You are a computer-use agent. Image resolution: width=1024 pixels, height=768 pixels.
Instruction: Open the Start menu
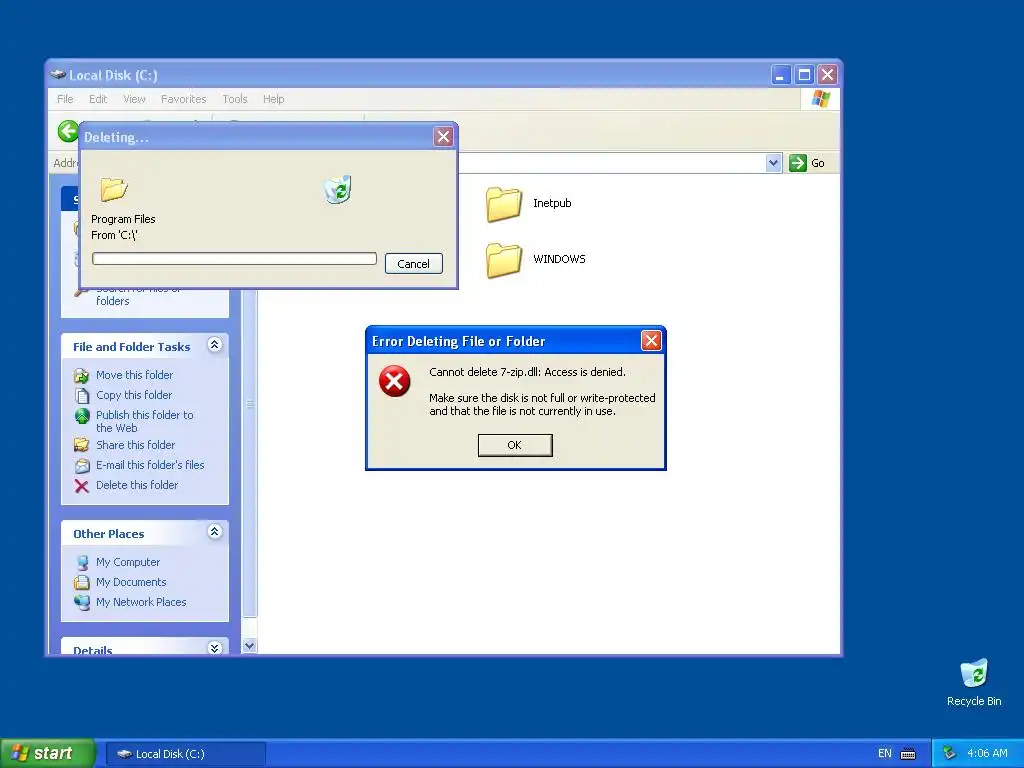pyautogui.click(x=47, y=754)
